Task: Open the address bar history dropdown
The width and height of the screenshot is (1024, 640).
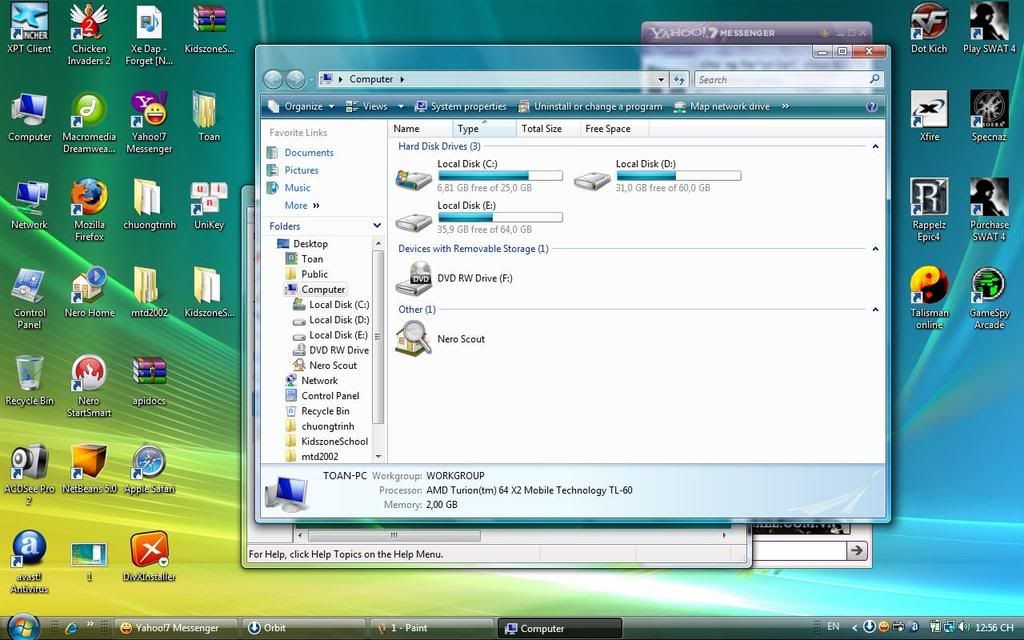Action: (x=661, y=80)
